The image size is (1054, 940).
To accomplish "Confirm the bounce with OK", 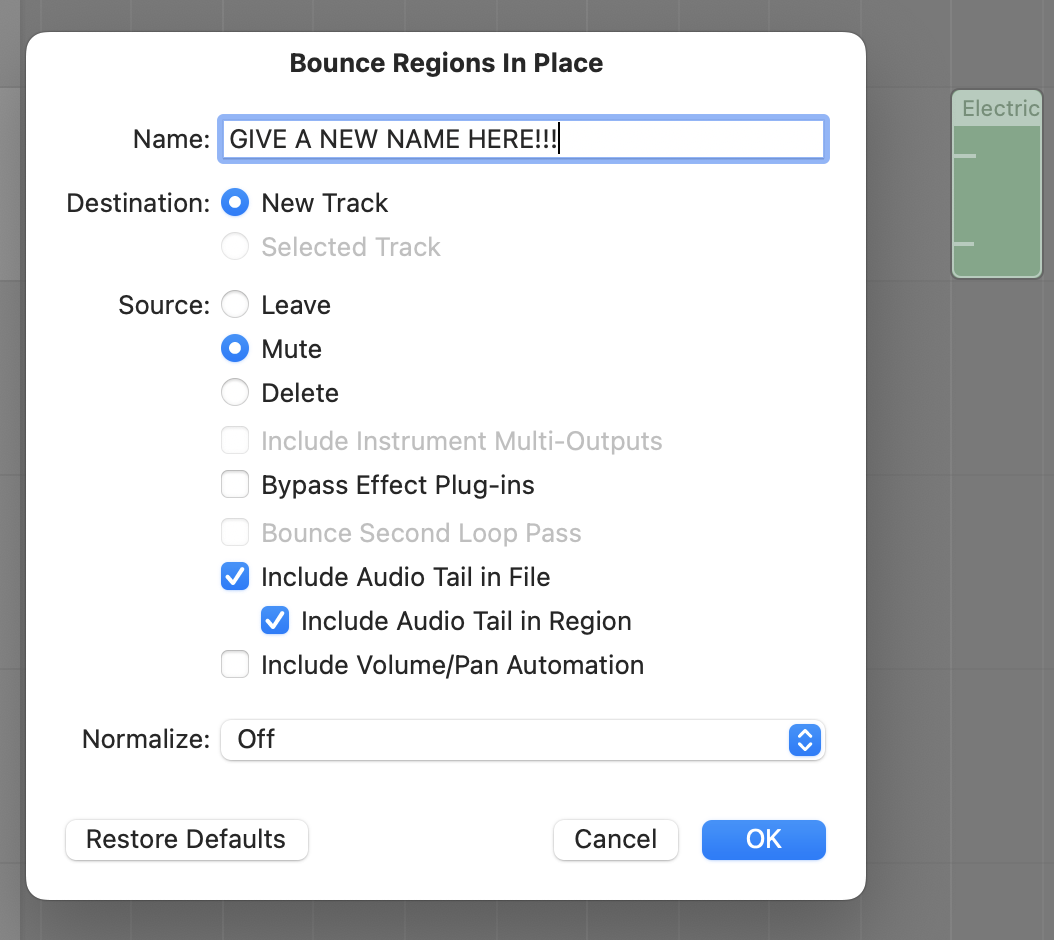I will [x=763, y=839].
